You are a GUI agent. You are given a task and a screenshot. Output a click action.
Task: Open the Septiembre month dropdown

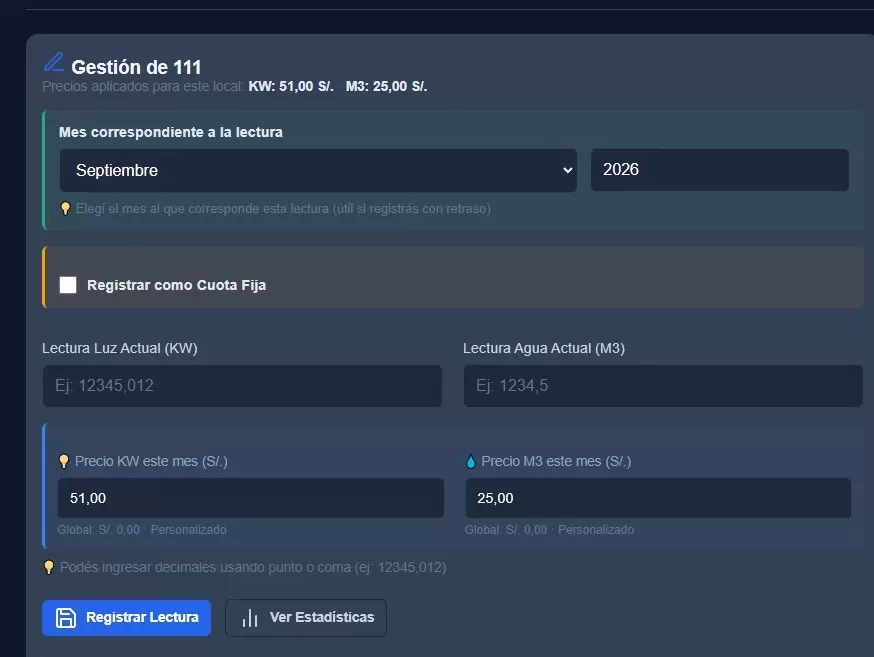point(318,170)
